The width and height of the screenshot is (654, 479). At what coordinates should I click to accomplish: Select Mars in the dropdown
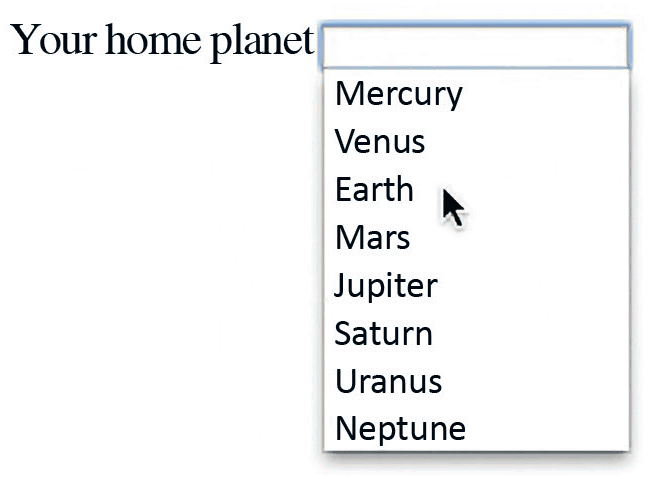[x=372, y=237]
